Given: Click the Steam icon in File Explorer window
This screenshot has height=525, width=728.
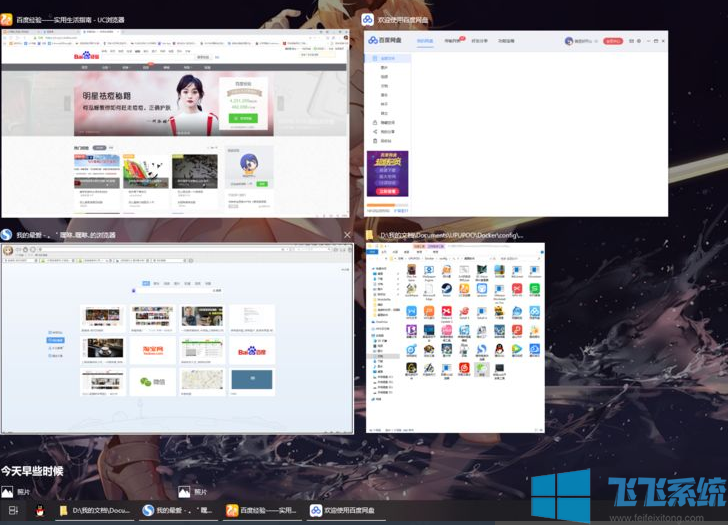Looking at the screenshot, I should tap(446, 288).
